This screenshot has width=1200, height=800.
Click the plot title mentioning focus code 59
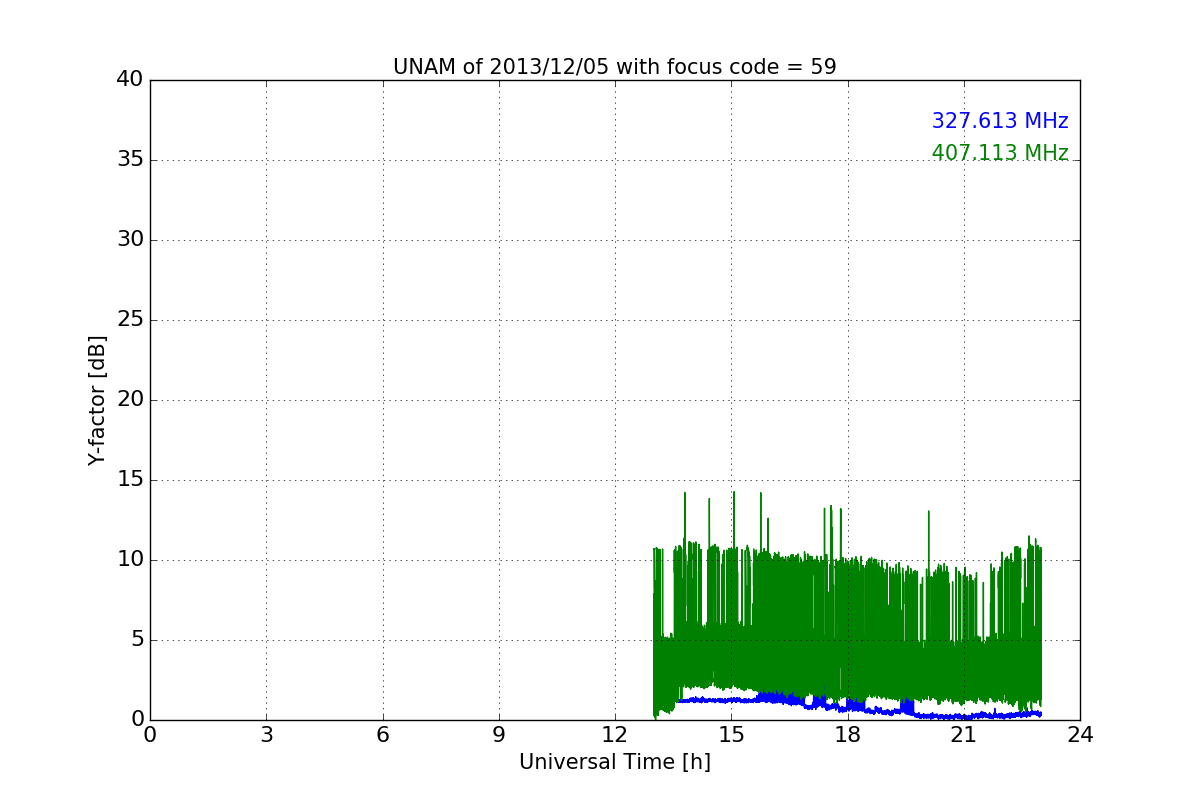pos(614,67)
